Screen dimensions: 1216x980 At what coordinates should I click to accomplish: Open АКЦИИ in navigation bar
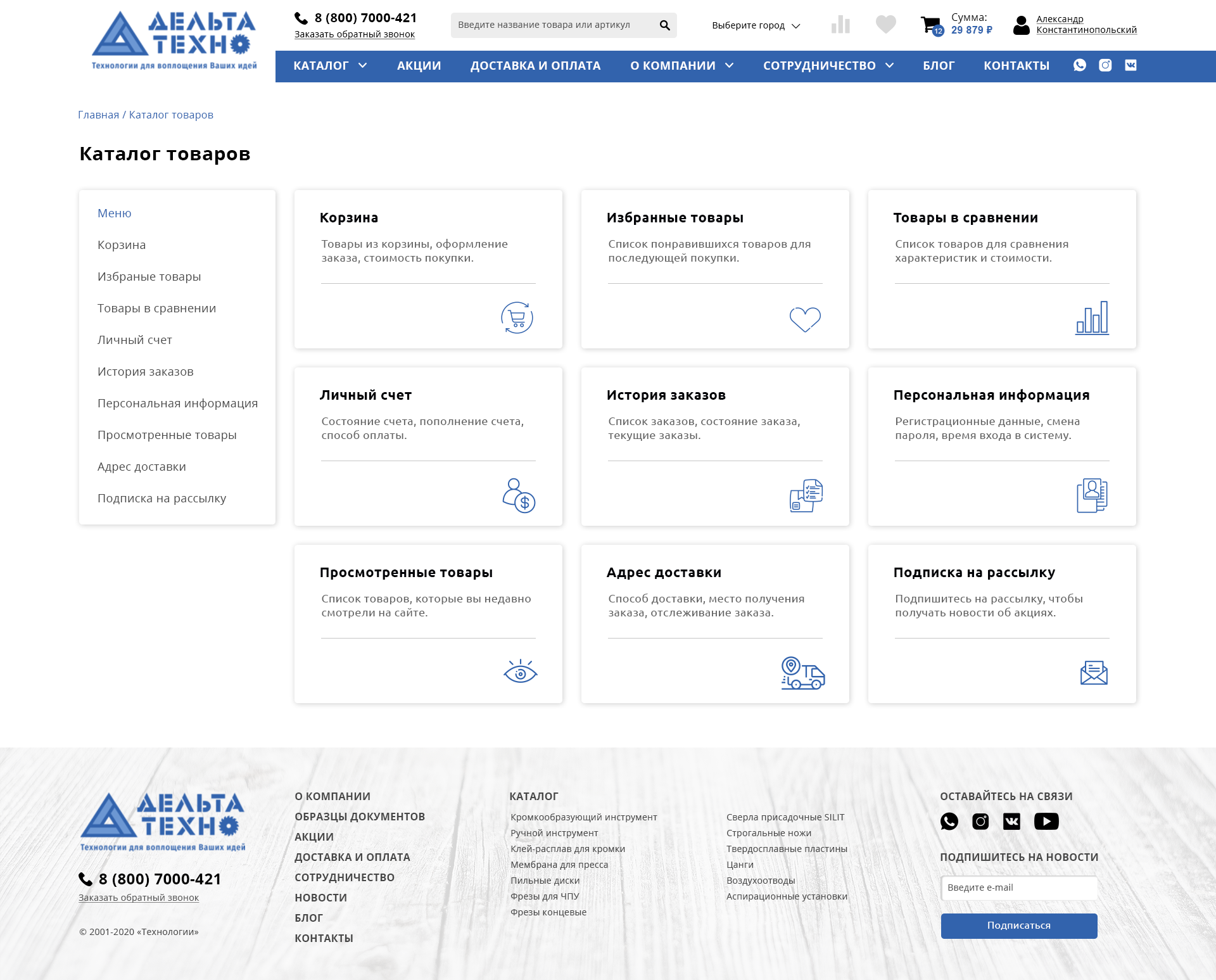[x=419, y=66]
